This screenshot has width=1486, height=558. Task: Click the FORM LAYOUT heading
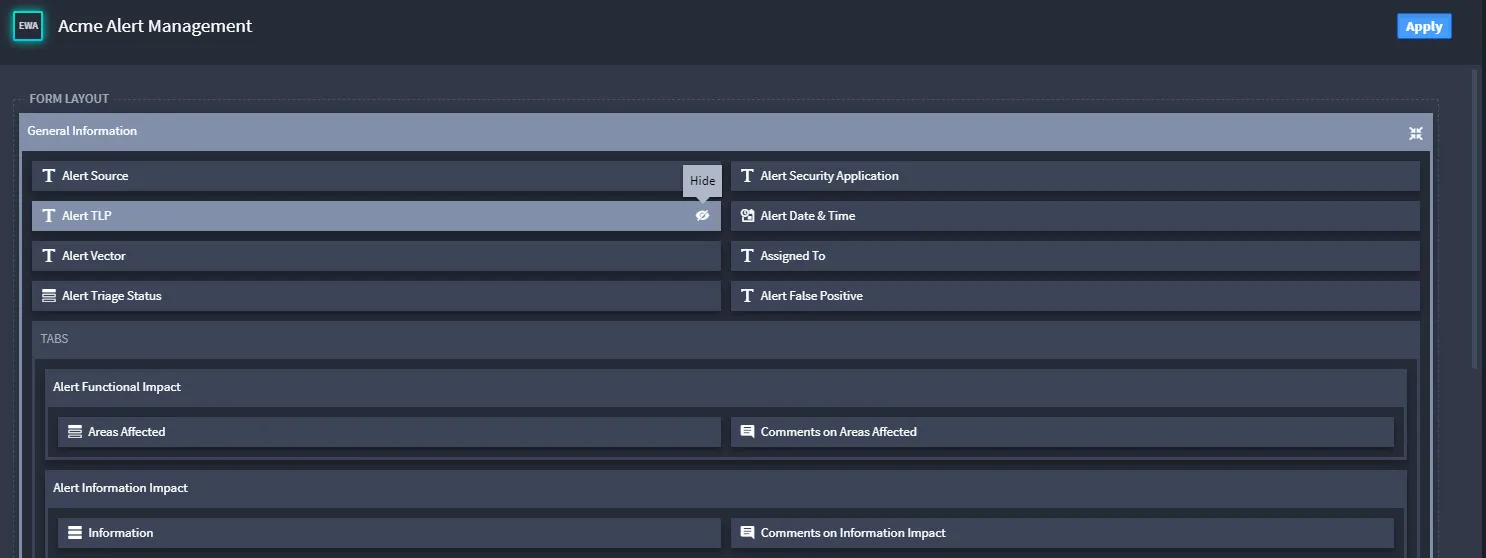point(69,99)
